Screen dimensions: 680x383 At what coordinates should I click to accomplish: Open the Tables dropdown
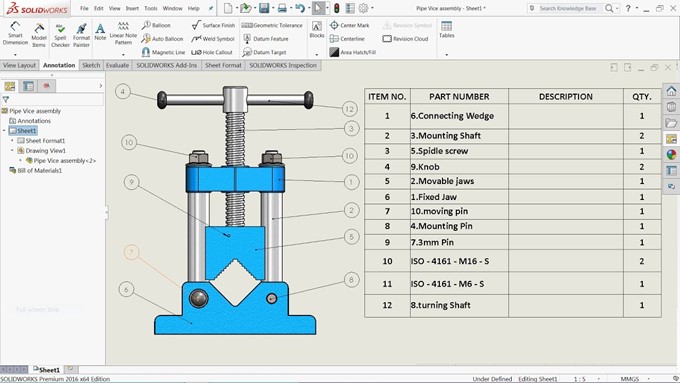click(x=446, y=55)
